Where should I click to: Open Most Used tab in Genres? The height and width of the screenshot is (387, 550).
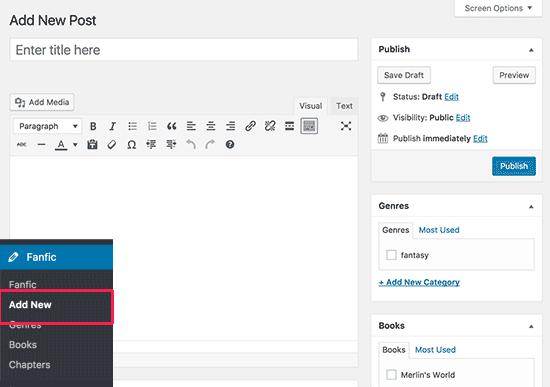click(x=439, y=230)
